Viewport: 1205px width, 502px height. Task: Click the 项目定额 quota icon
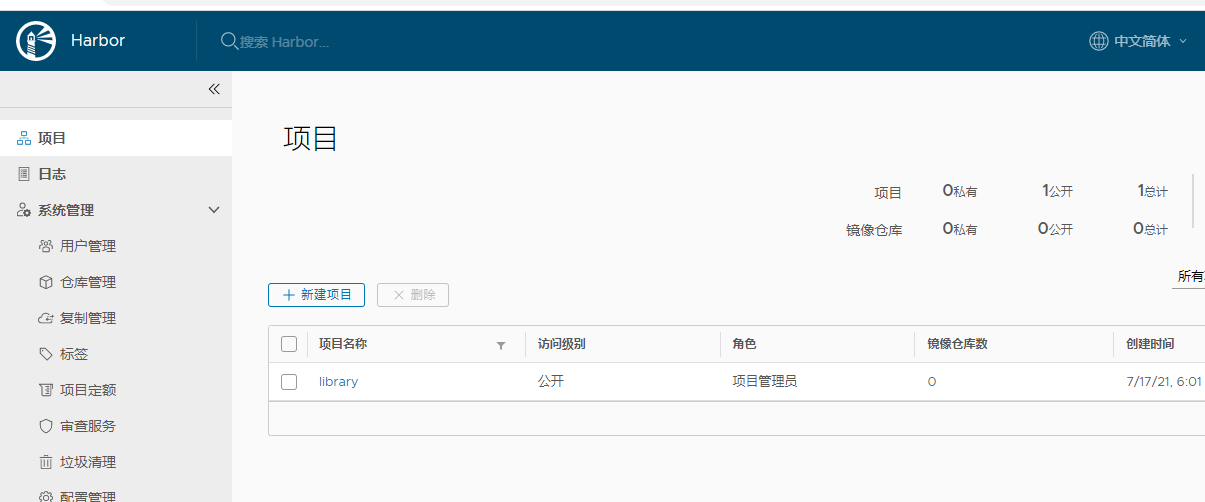click(x=45, y=390)
